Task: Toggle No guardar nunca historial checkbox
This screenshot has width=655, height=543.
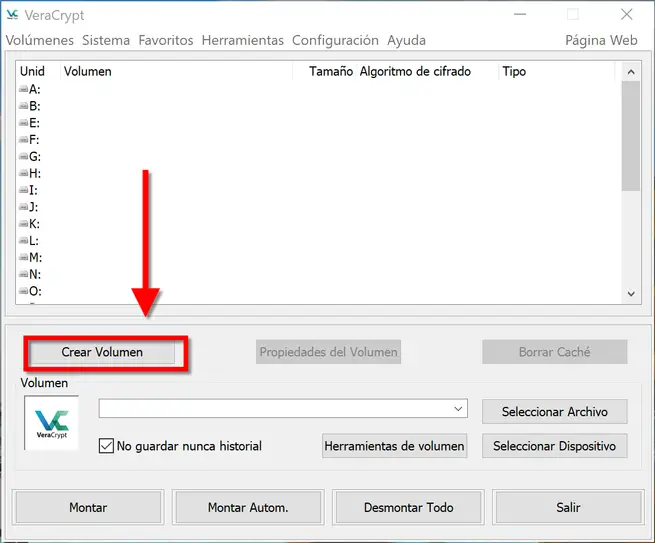Action: [106, 446]
